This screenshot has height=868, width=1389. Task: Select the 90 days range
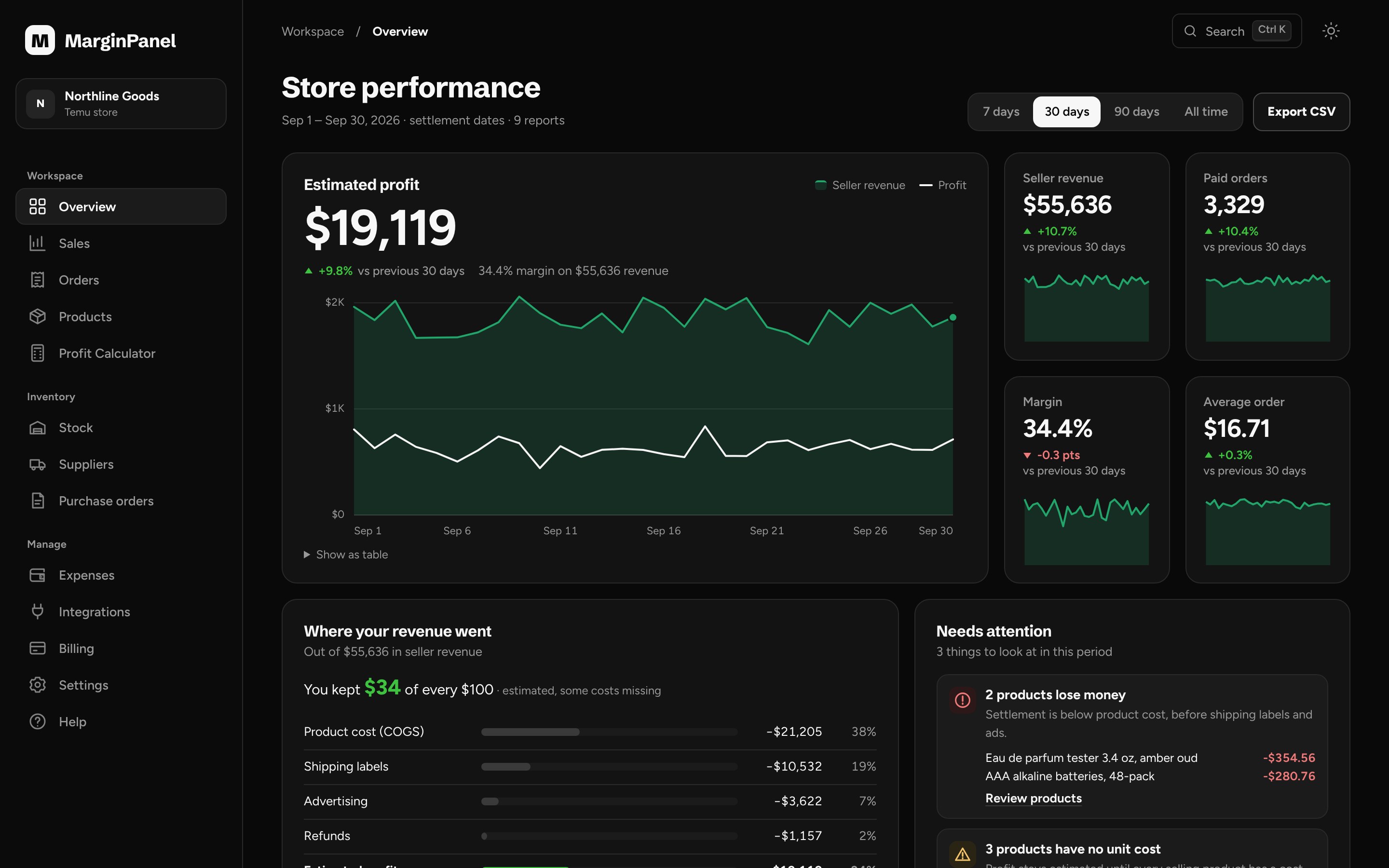pos(1136,112)
